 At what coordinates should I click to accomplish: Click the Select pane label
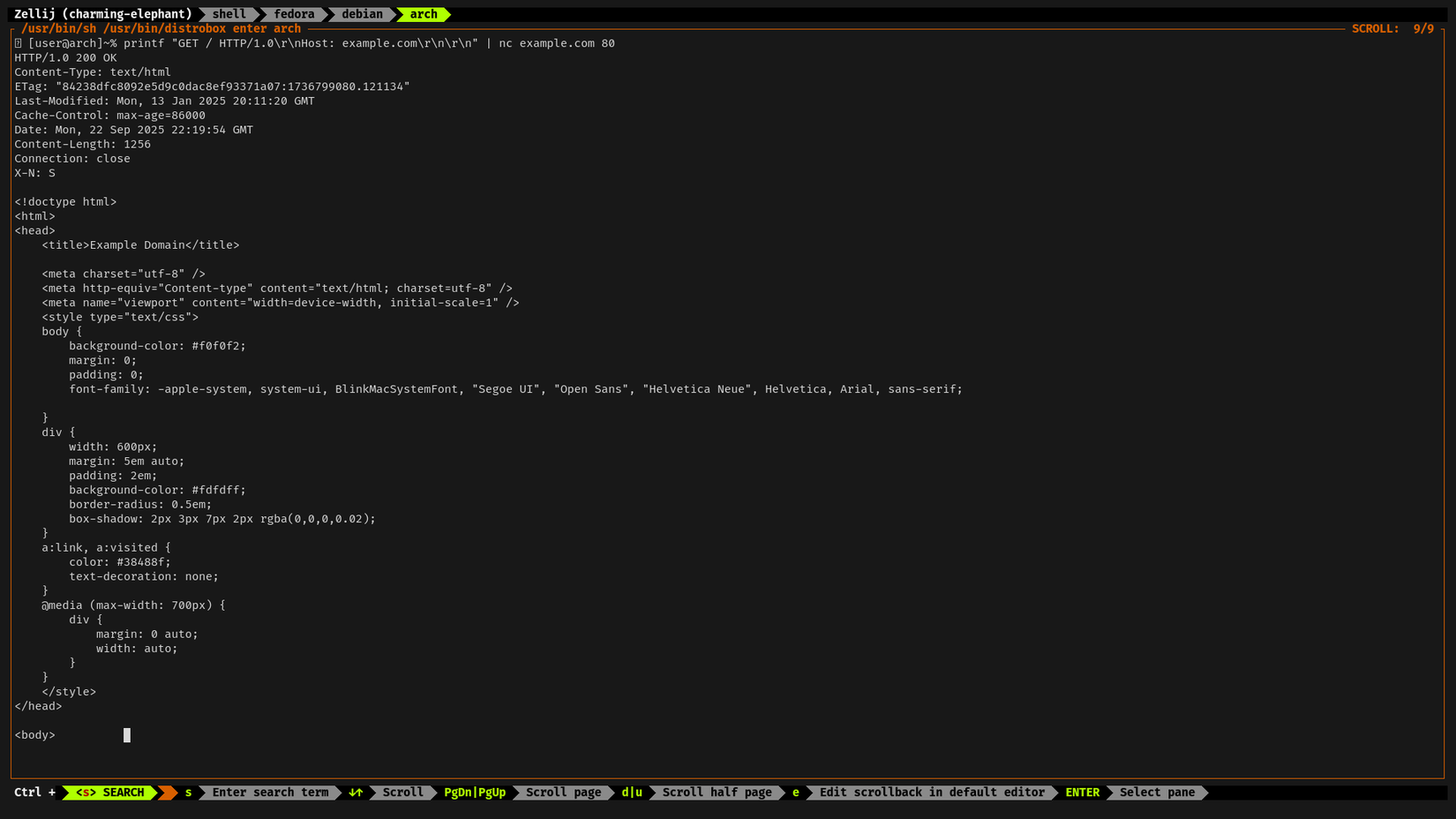[1157, 792]
